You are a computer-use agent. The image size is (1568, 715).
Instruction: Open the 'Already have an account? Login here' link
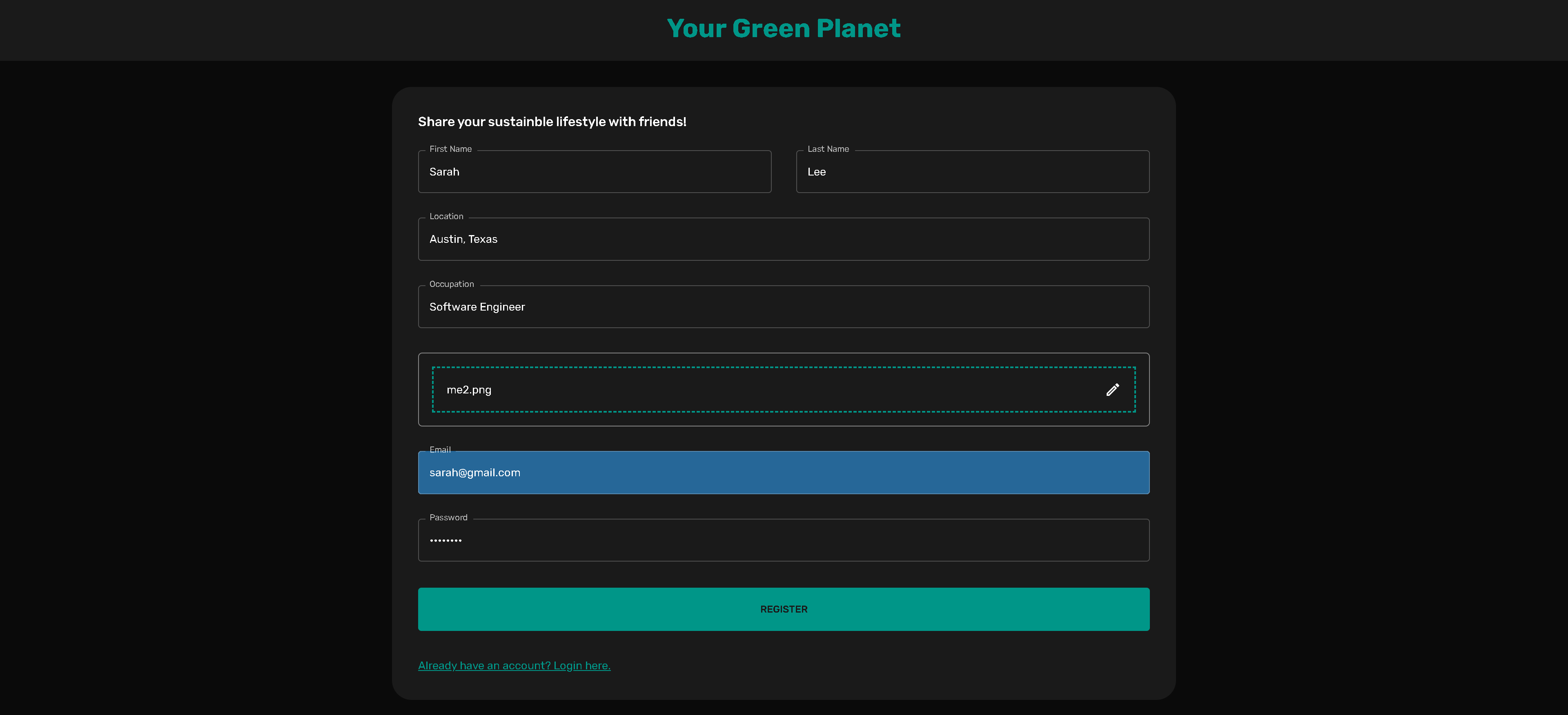coord(514,666)
